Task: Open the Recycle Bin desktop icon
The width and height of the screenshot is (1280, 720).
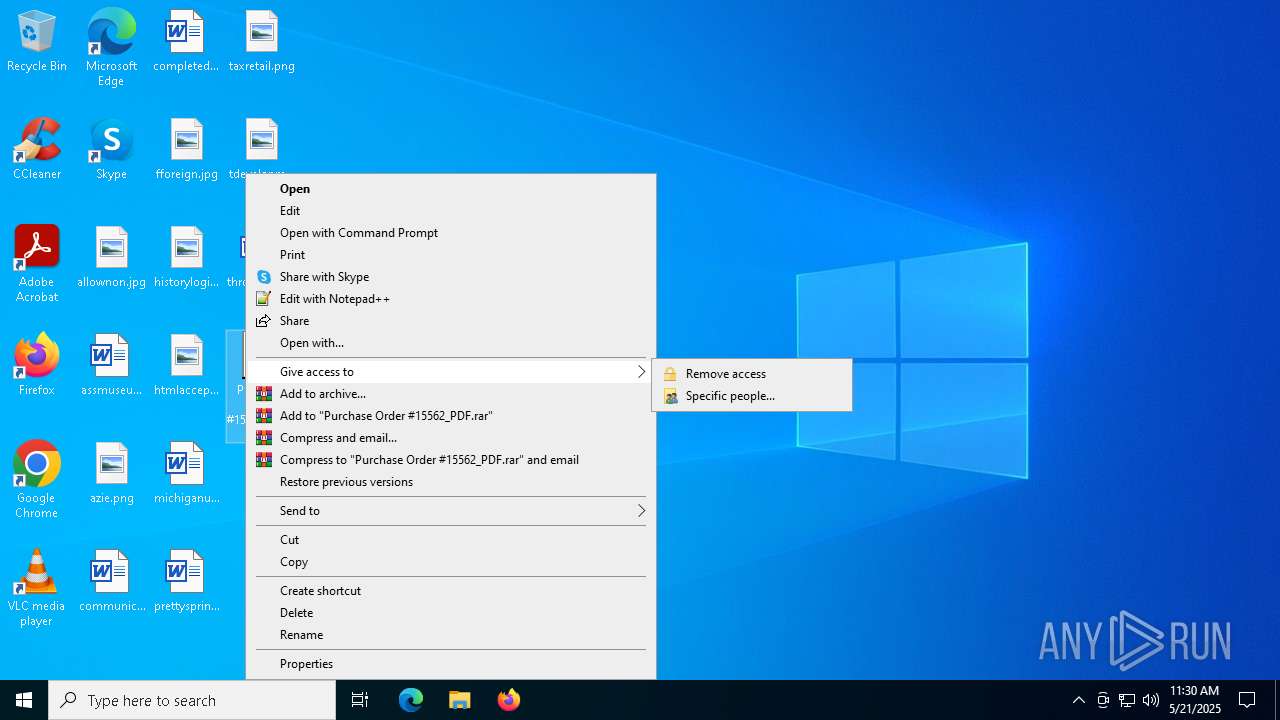Action: tap(37, 42)
